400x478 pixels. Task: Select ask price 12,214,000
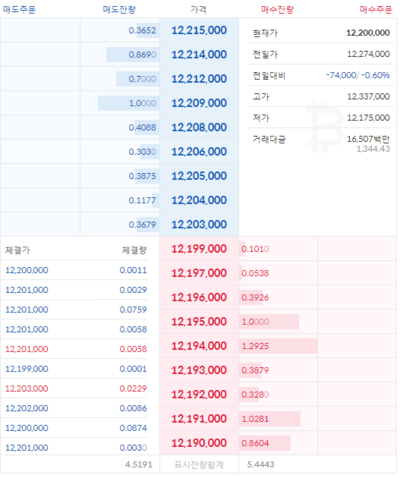click(199, 55)
